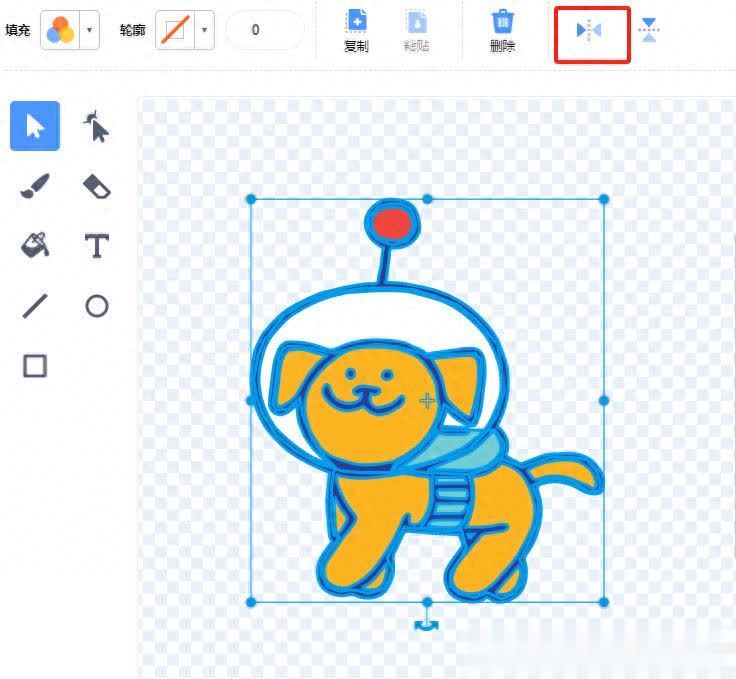
Task: Click the rotation handle below the selection
Action: click(x=427, y=625)
